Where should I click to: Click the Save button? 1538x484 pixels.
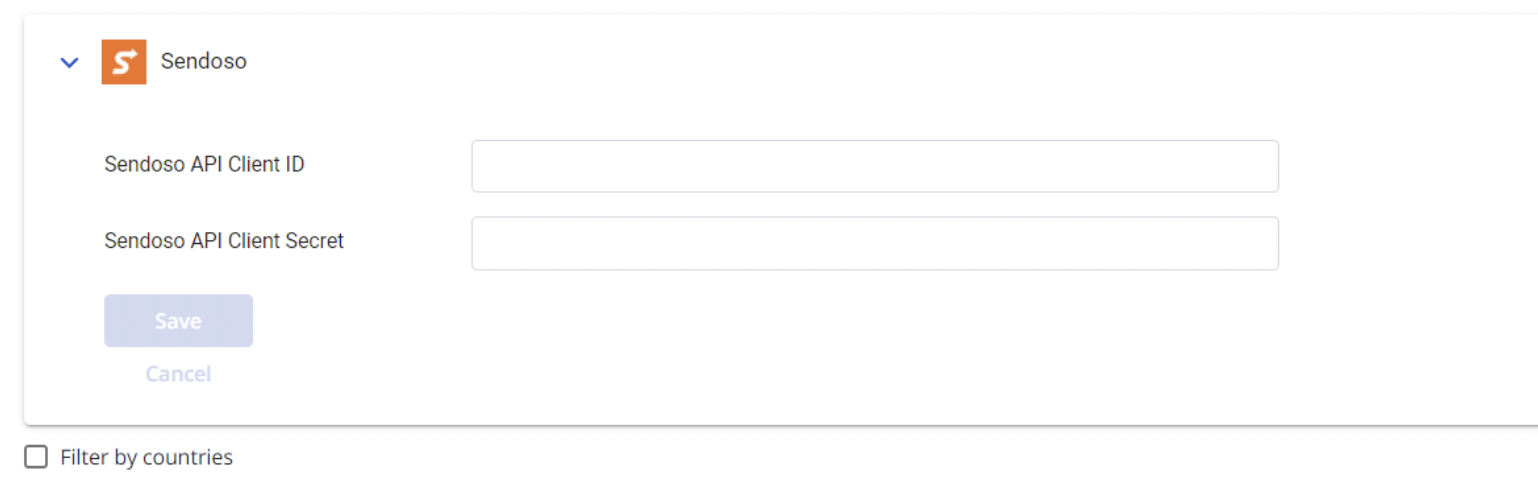click(178, 321)
